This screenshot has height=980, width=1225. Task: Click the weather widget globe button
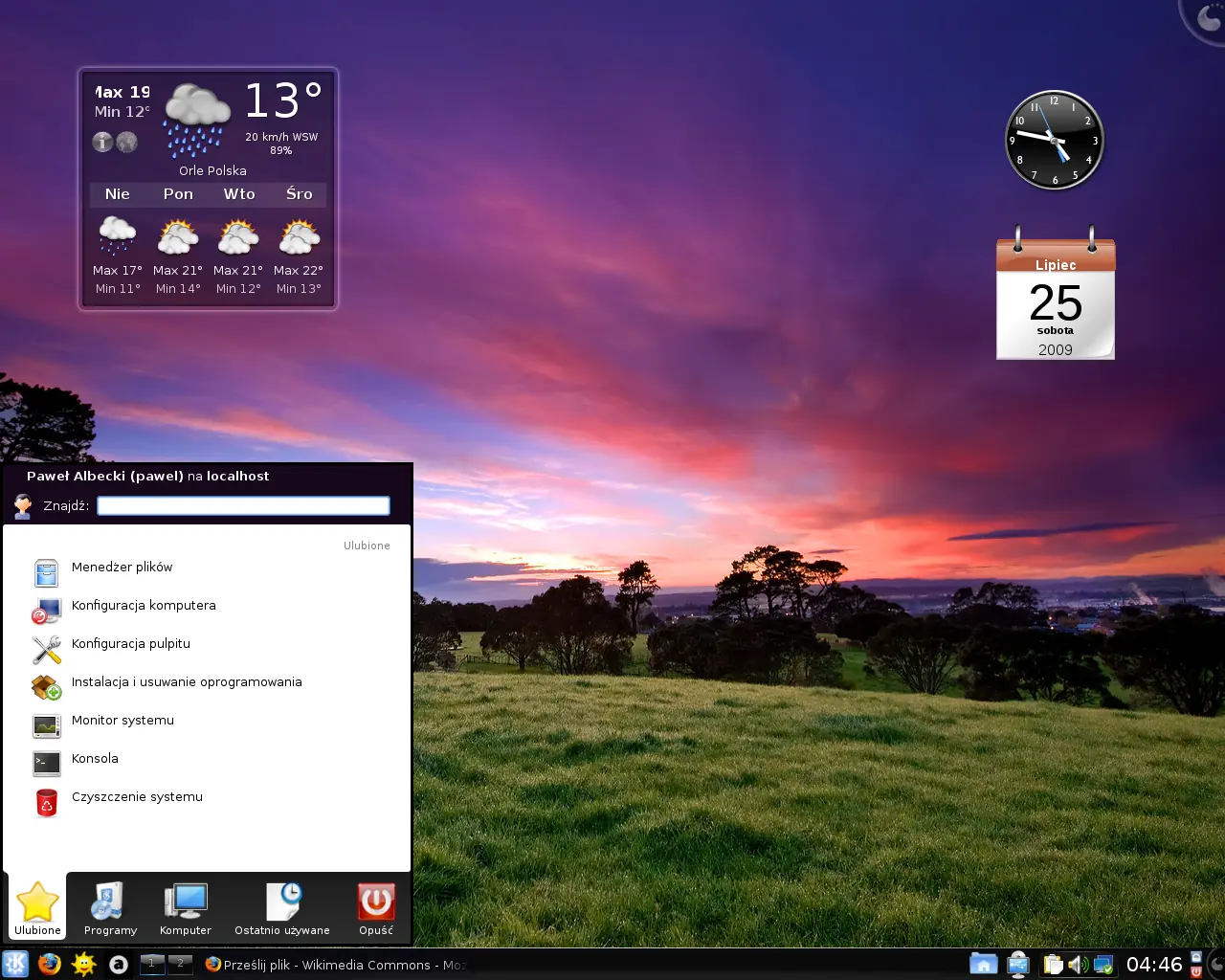click(x=127, y=142)
